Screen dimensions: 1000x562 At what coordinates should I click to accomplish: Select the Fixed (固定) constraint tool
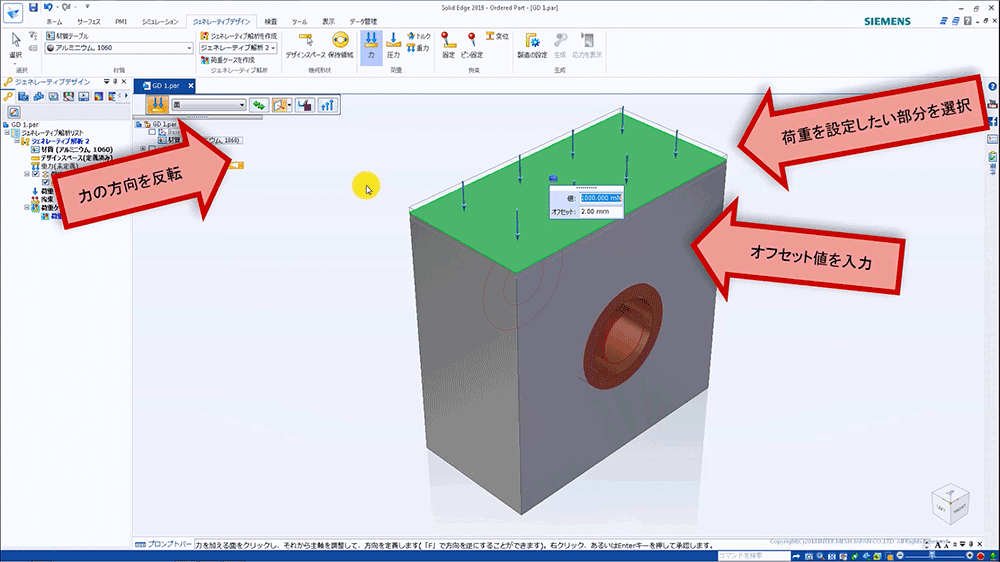(448, 46)
